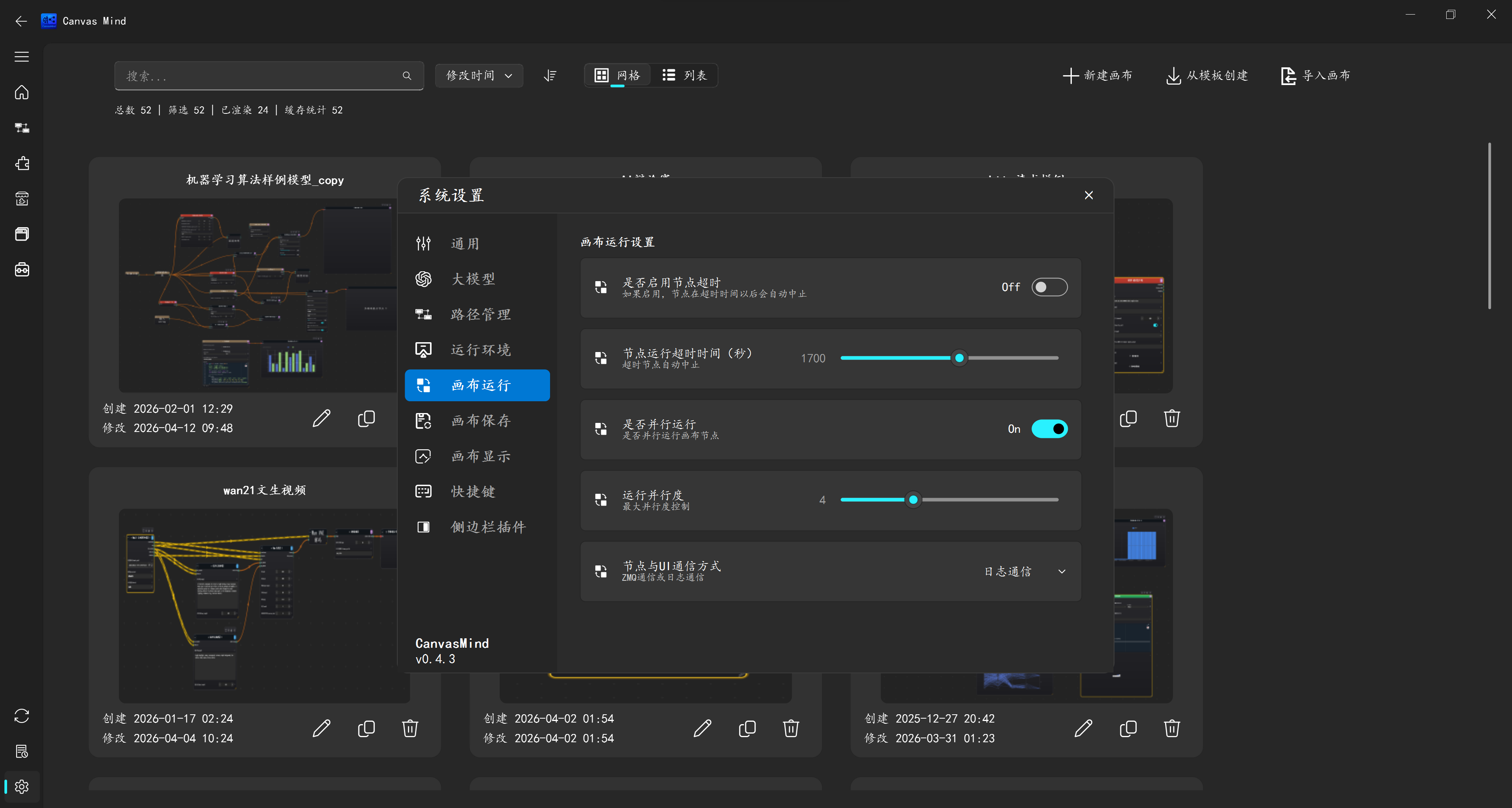The image size is (1512, 808).
Task: Open the plugin puzzle-piece sidebar icon
Action: (x=22, y=163)
